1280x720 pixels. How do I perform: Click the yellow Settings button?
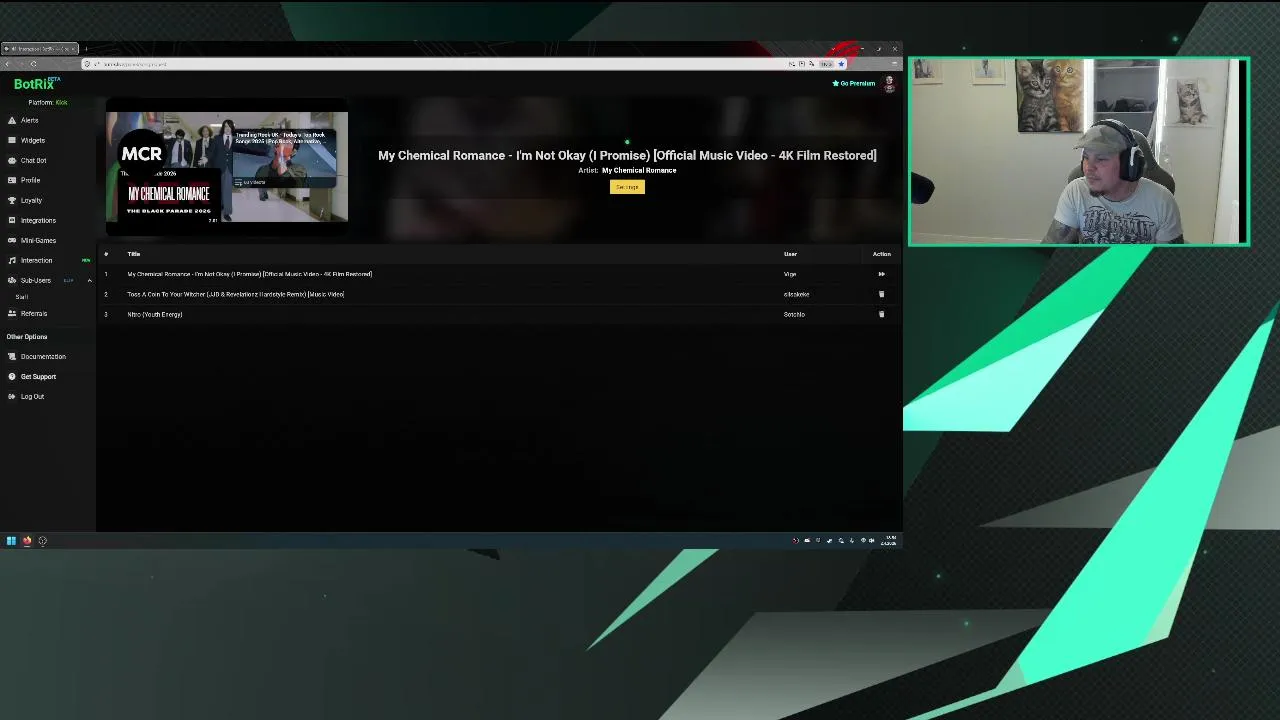[x=627, y=187]
